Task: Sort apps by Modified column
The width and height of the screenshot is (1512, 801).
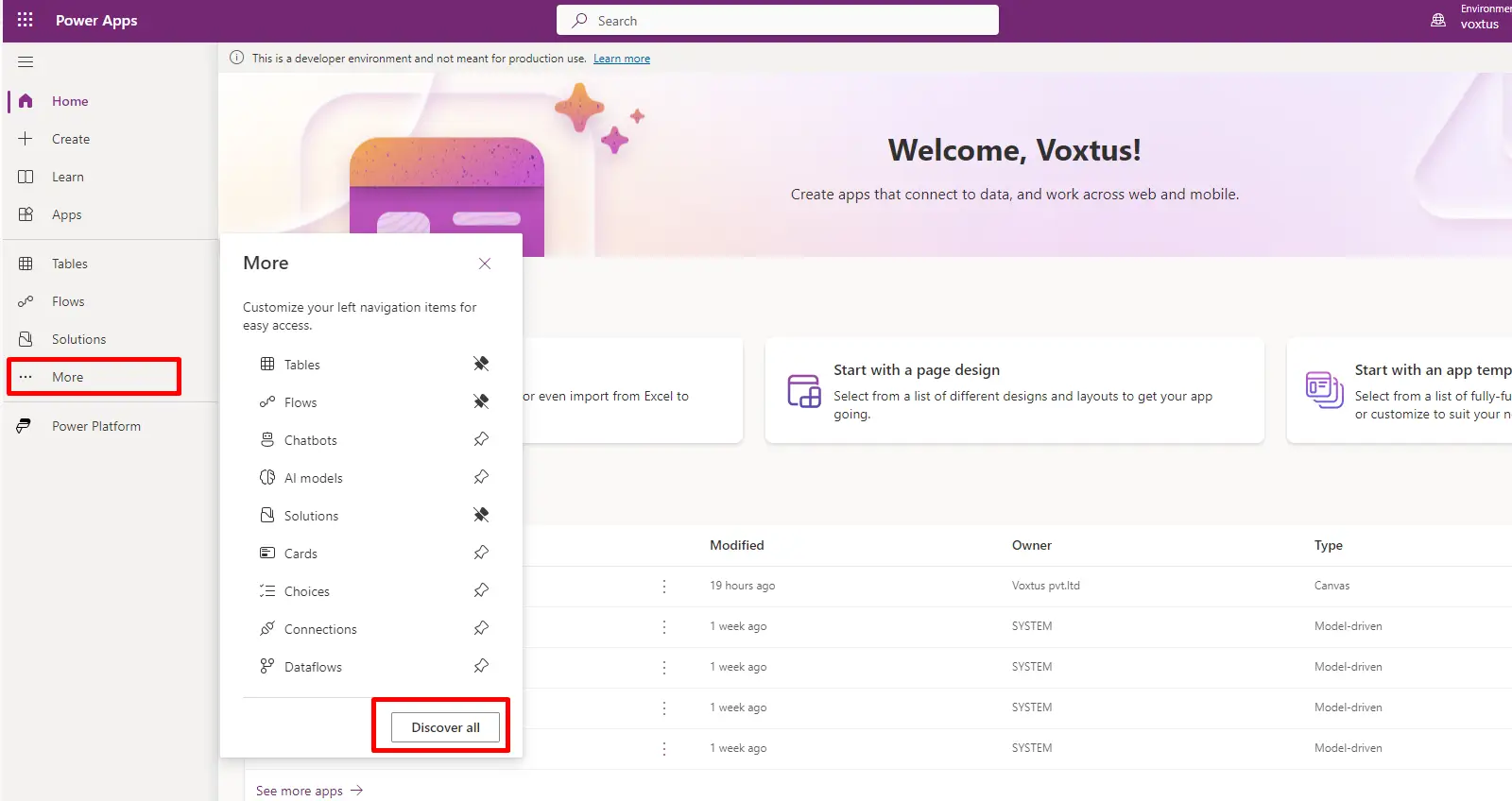Action: (736, 545)
